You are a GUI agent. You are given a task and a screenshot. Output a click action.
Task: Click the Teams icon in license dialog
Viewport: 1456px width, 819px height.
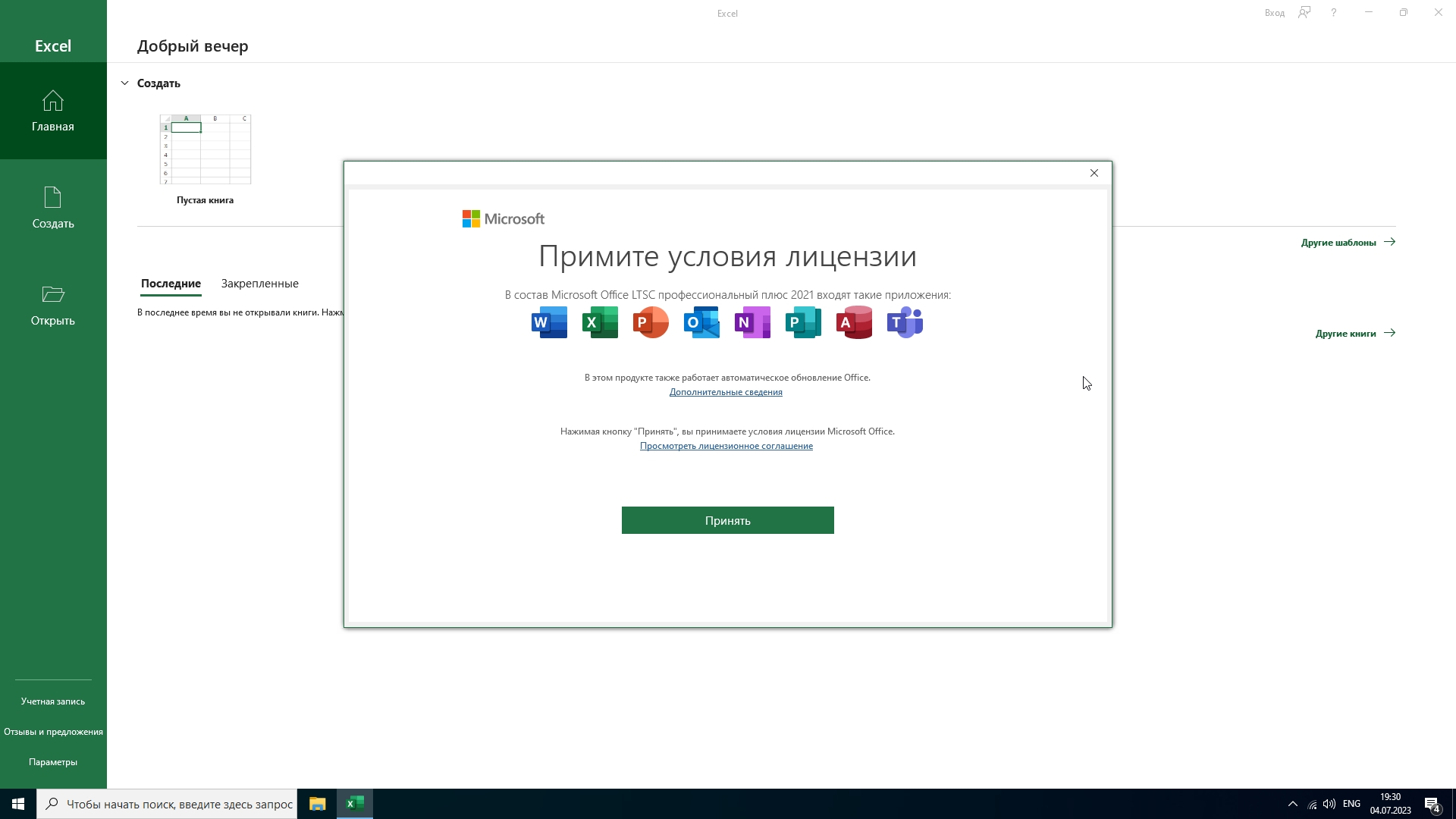pos(905,323)
